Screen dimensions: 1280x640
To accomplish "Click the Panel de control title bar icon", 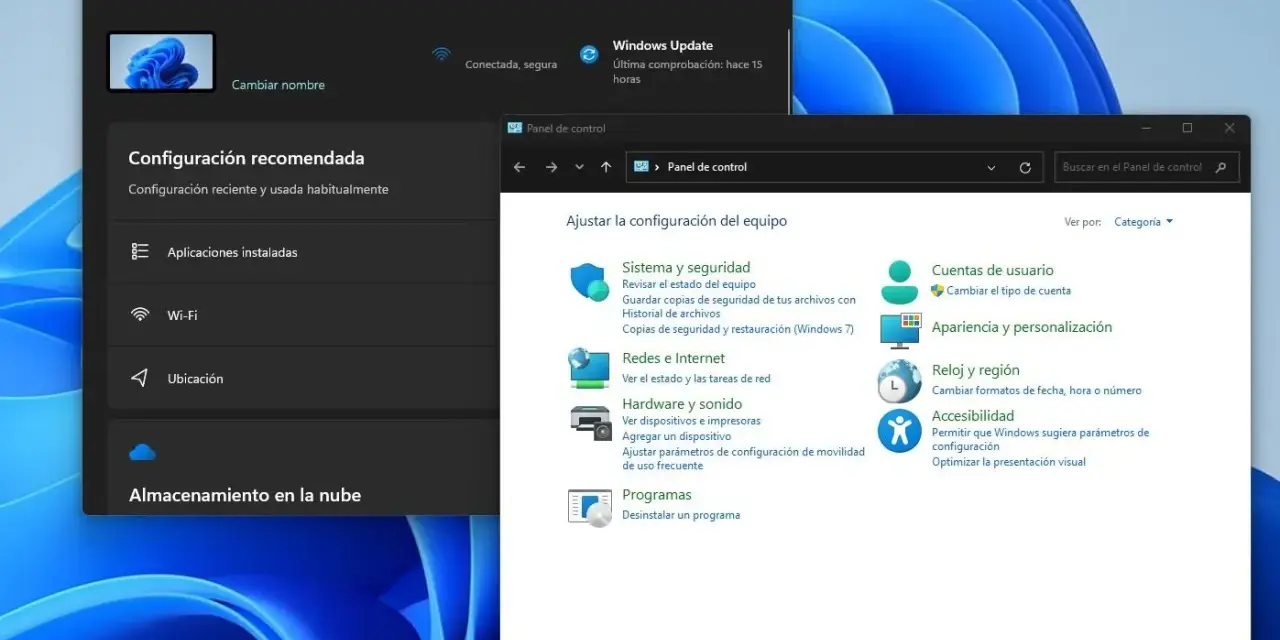I will [x=515, y=128].
